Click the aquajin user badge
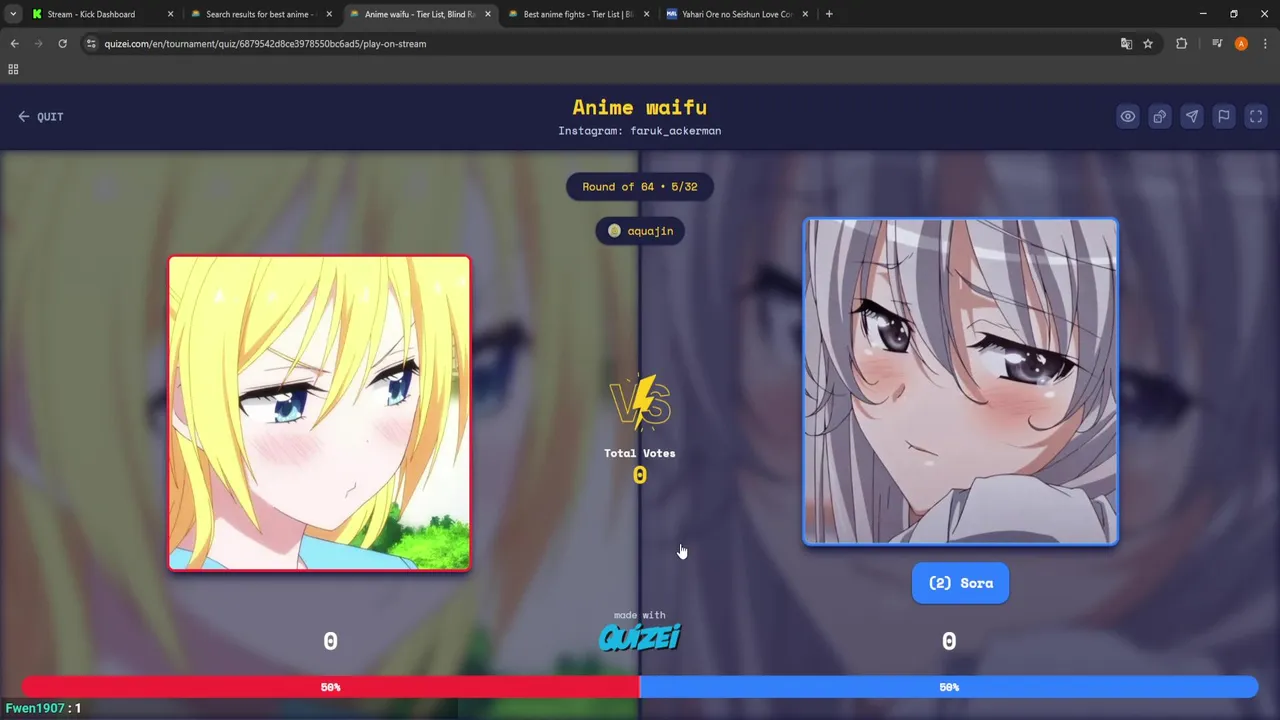The width and height of the screenshot is (1280, 720). tap(640, 231)
